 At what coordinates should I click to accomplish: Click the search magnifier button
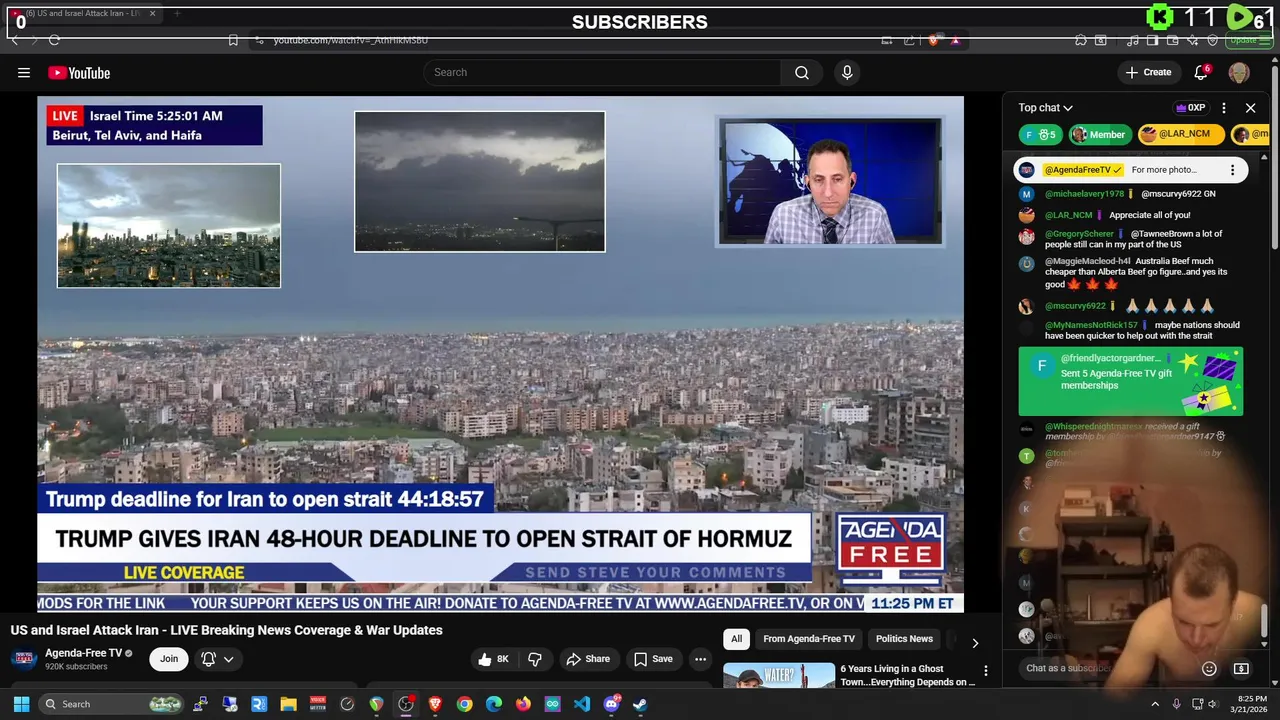[x=802, y=72]
